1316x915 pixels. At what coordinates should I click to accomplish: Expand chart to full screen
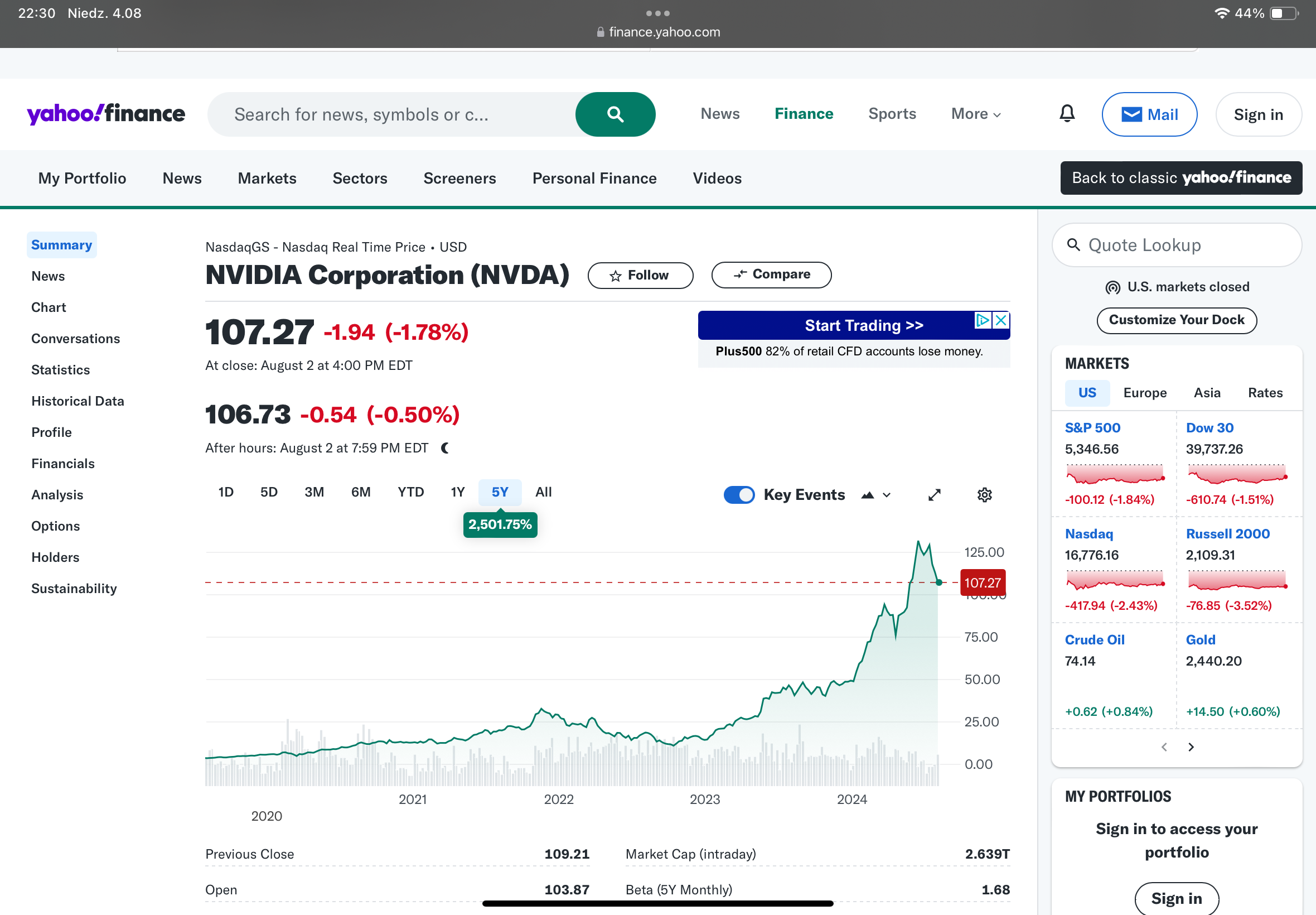click(x=934, y=495)
